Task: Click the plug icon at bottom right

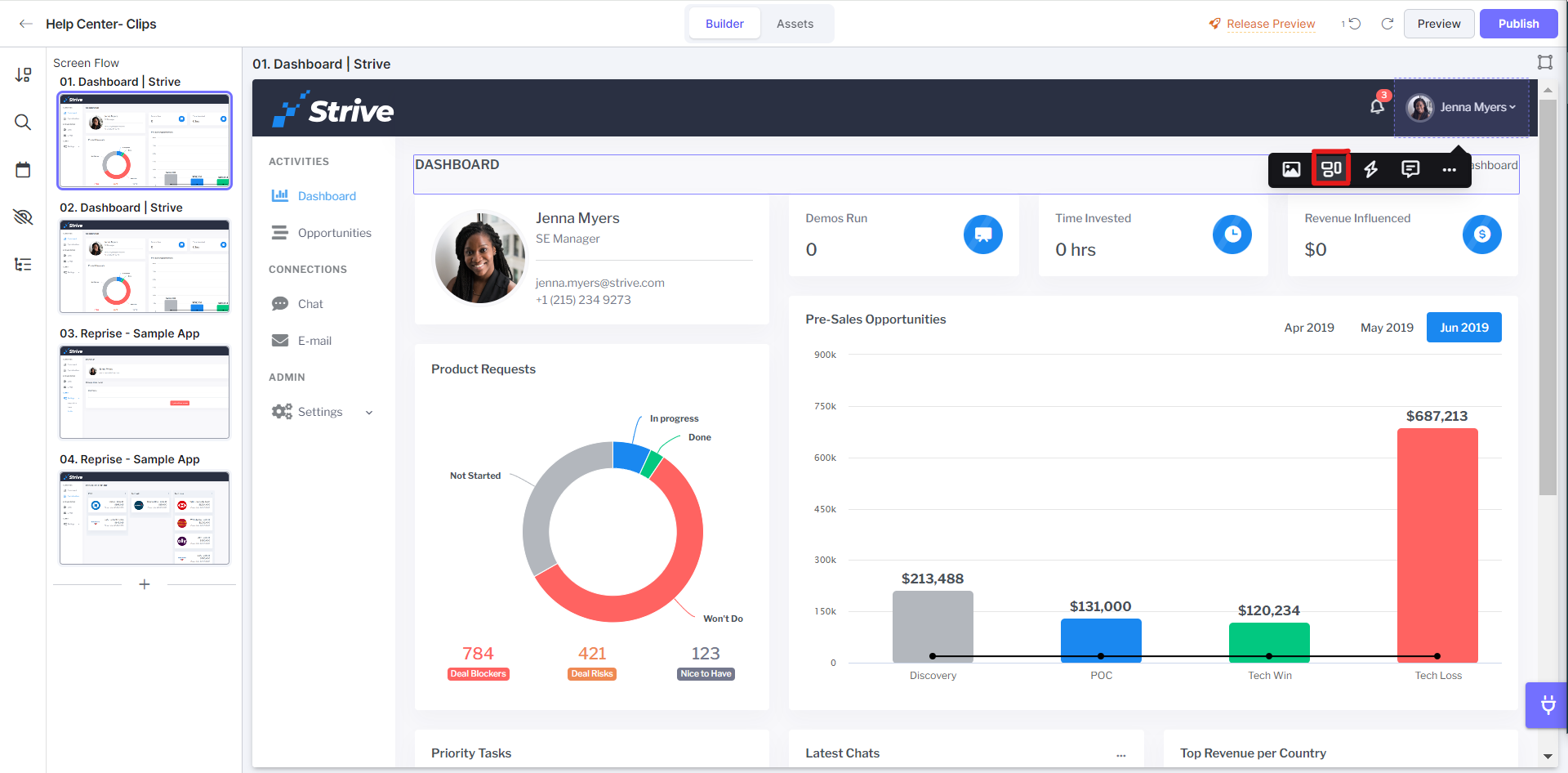Action: 1547,705
